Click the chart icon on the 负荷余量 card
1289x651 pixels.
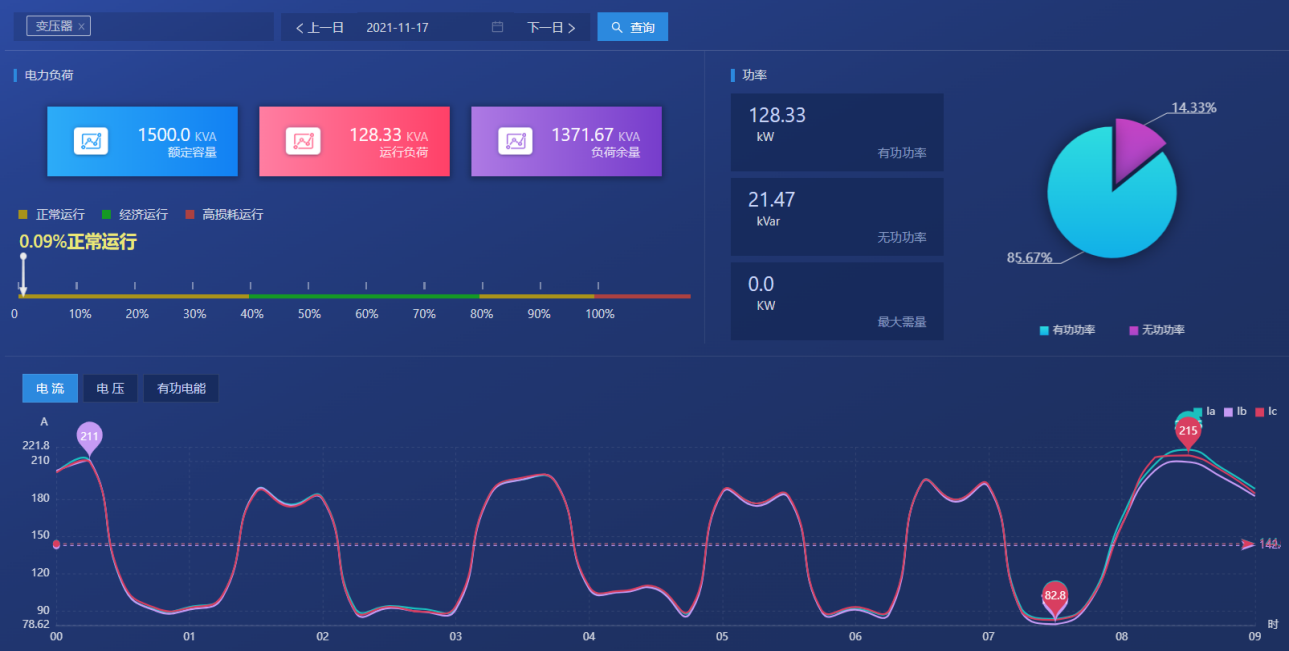(x=516, y=140)
